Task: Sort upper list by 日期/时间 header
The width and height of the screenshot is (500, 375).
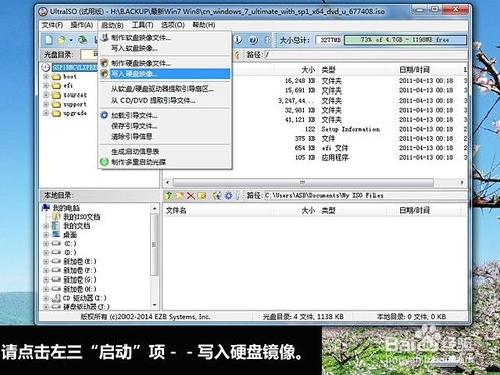Action: coord(414,70)
